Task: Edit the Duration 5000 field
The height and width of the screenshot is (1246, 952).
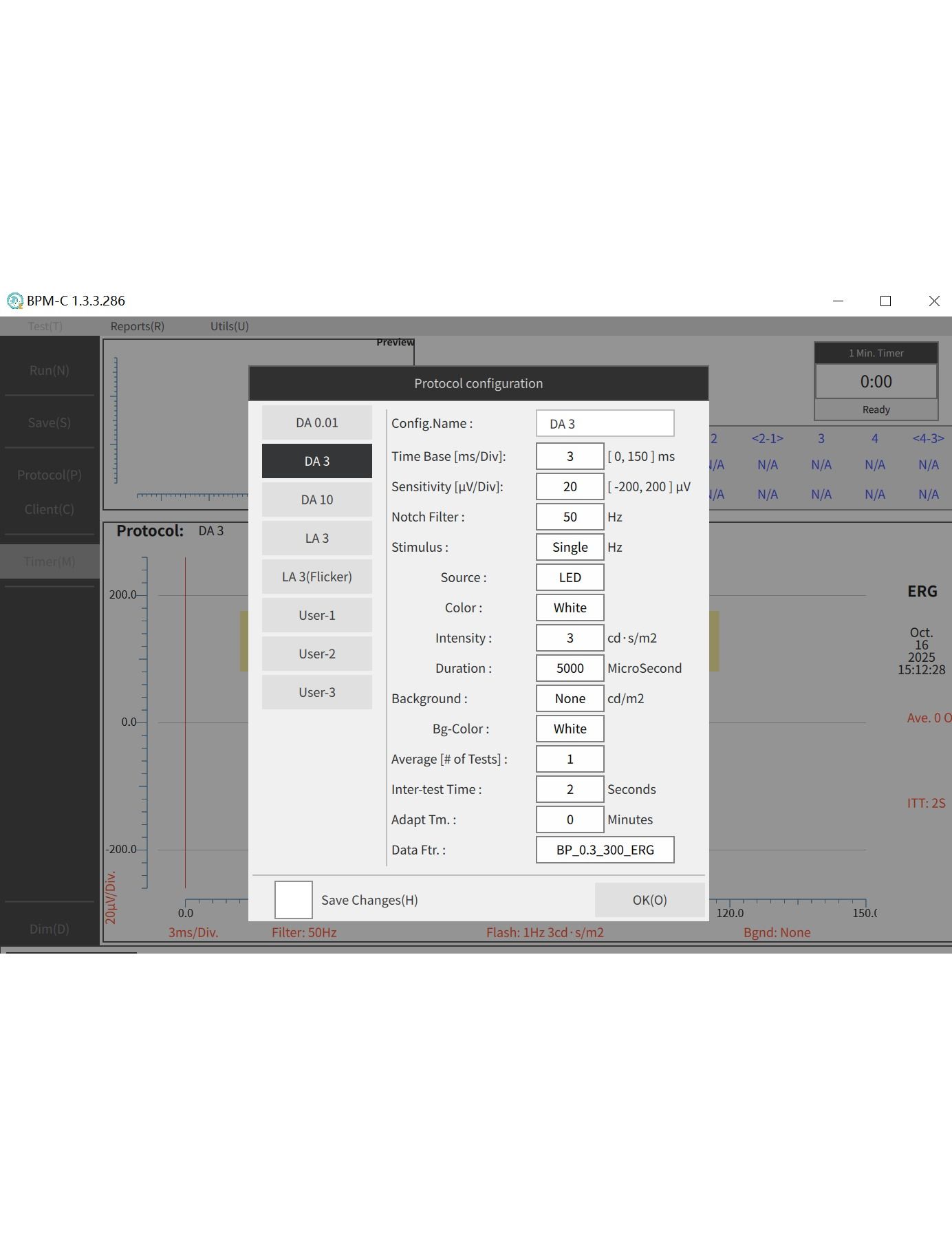Action: [570, 668]
